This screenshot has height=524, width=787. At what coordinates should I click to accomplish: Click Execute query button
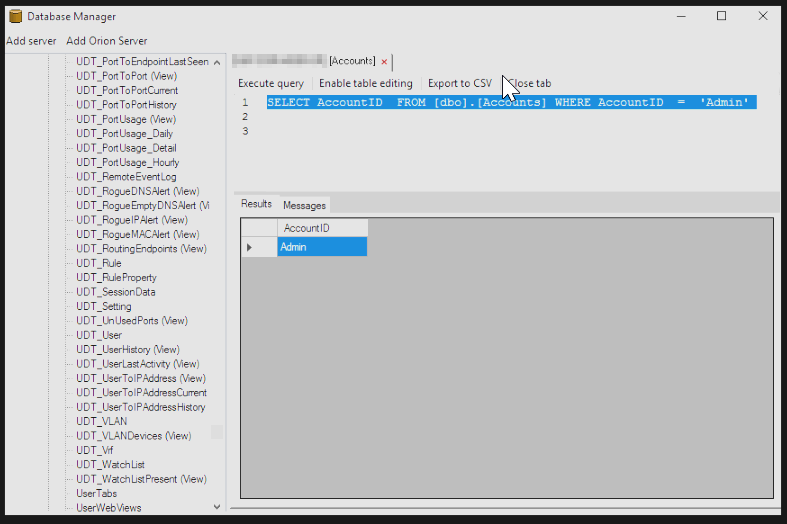(x=271, y=83)
